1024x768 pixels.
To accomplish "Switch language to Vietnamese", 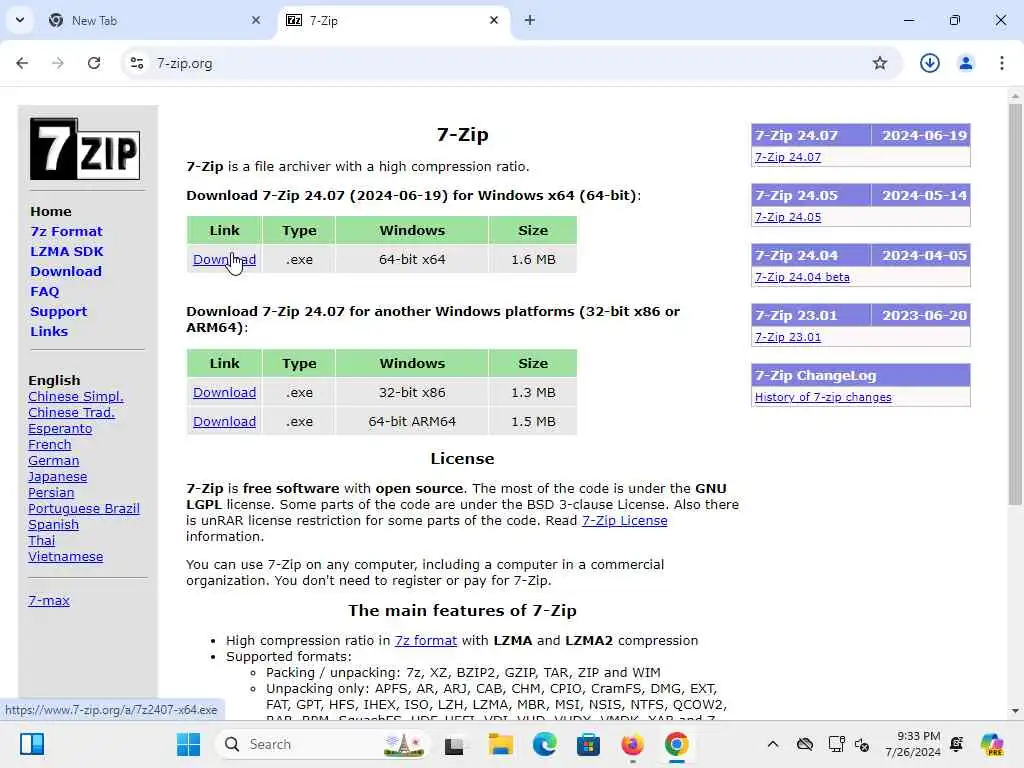I will (65, 556).
